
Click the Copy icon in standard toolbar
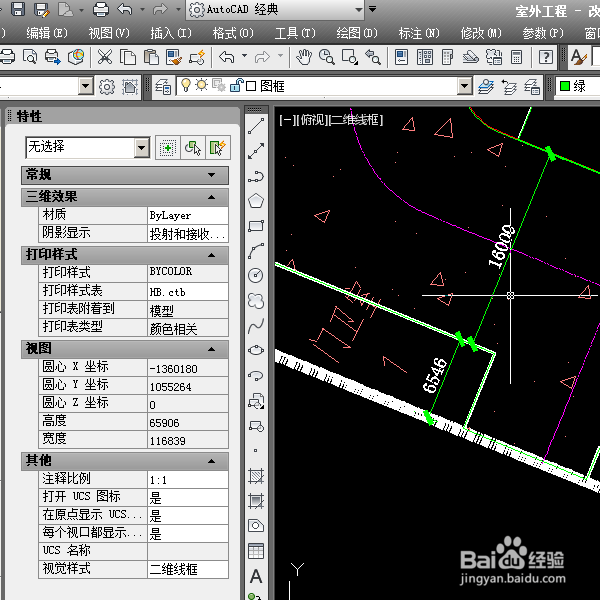[x=127, y=57]
